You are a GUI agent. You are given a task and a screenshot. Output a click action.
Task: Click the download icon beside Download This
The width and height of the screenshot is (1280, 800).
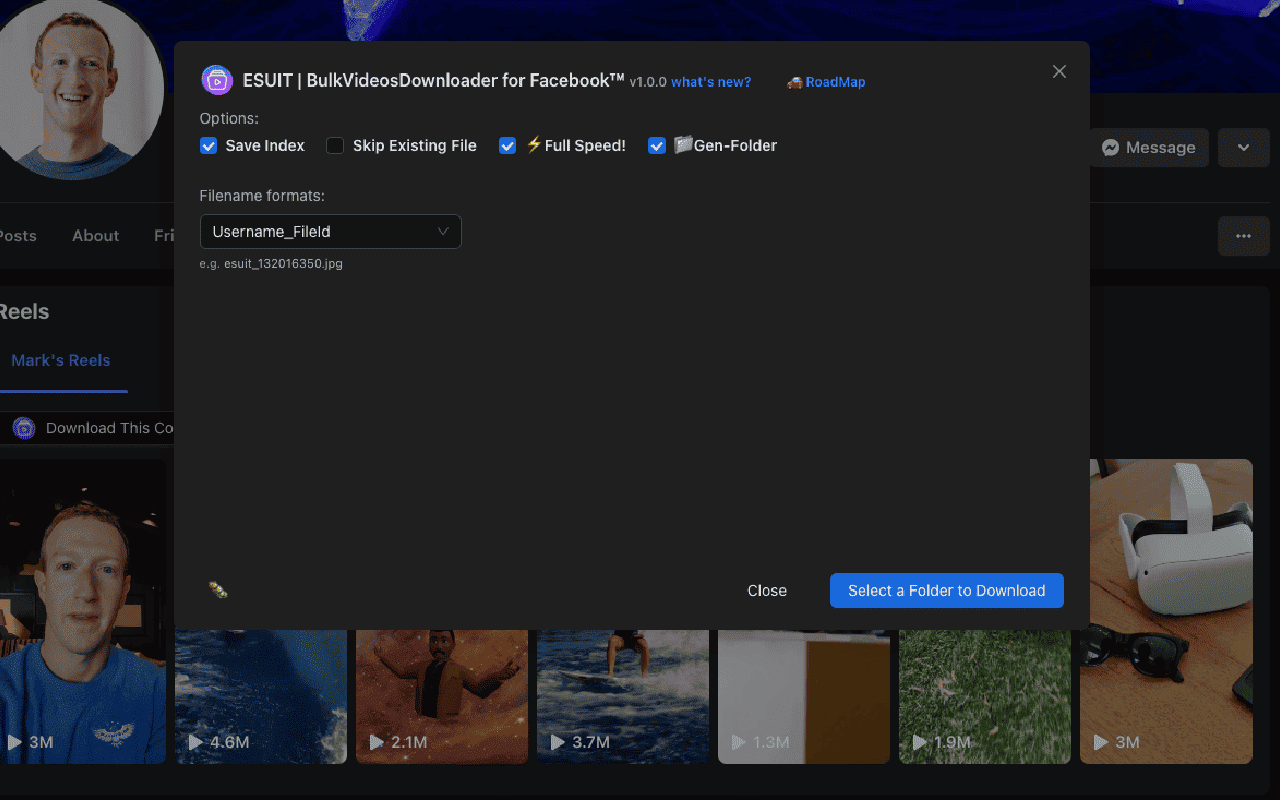pos(23,428)
